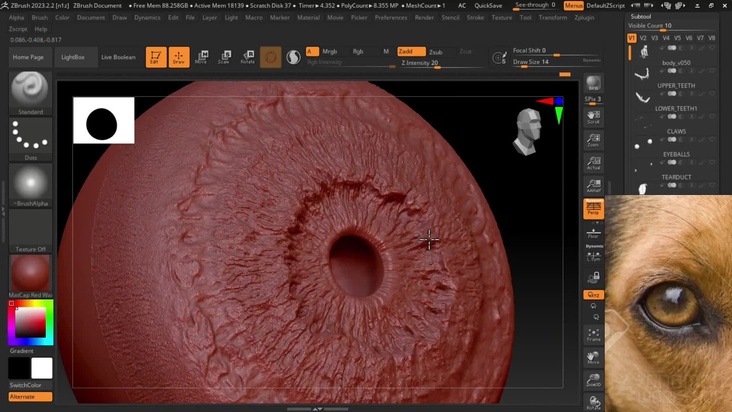Open the Zplugin menu

[x=584, y=17]
